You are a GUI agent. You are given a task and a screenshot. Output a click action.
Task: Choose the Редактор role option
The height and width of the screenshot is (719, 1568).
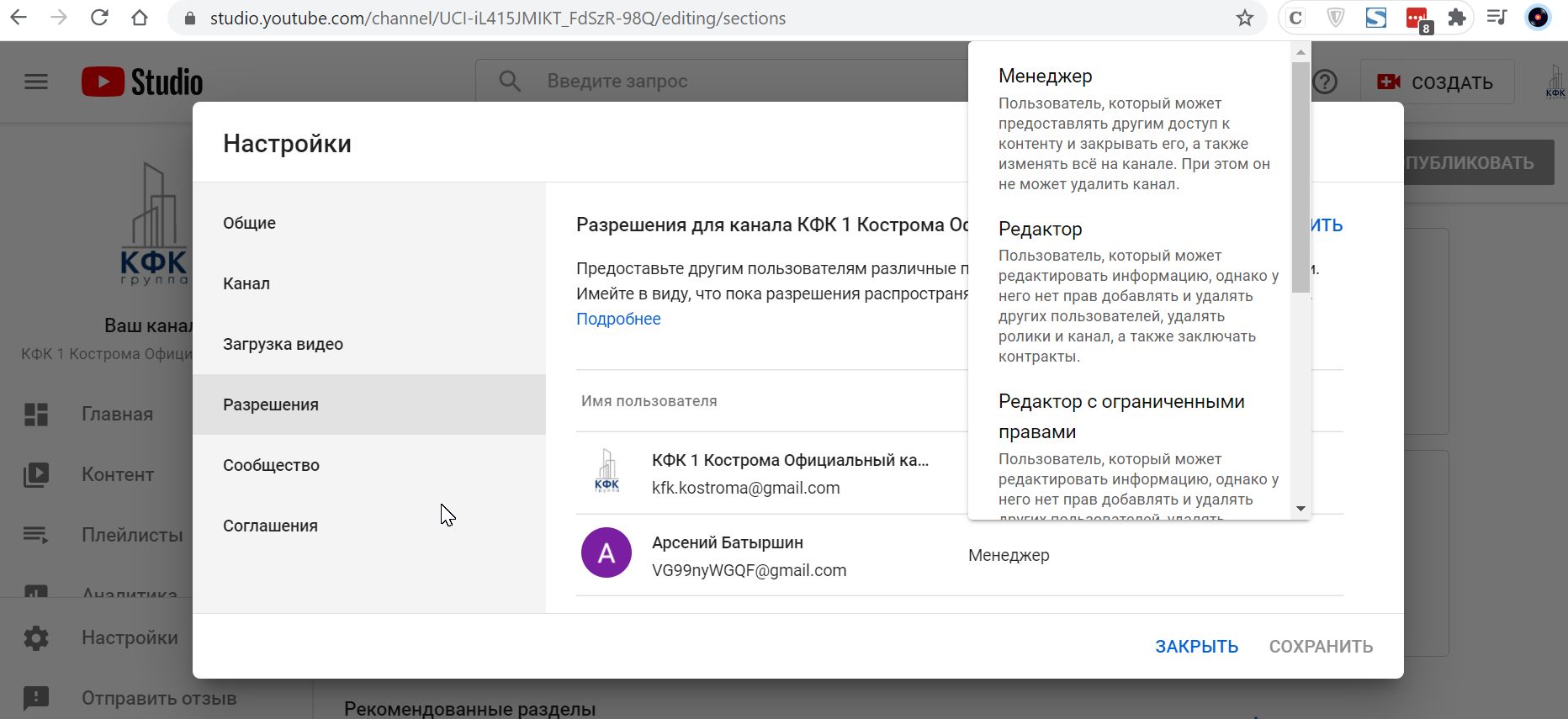pyautogui.click(x=1041, y=229)
